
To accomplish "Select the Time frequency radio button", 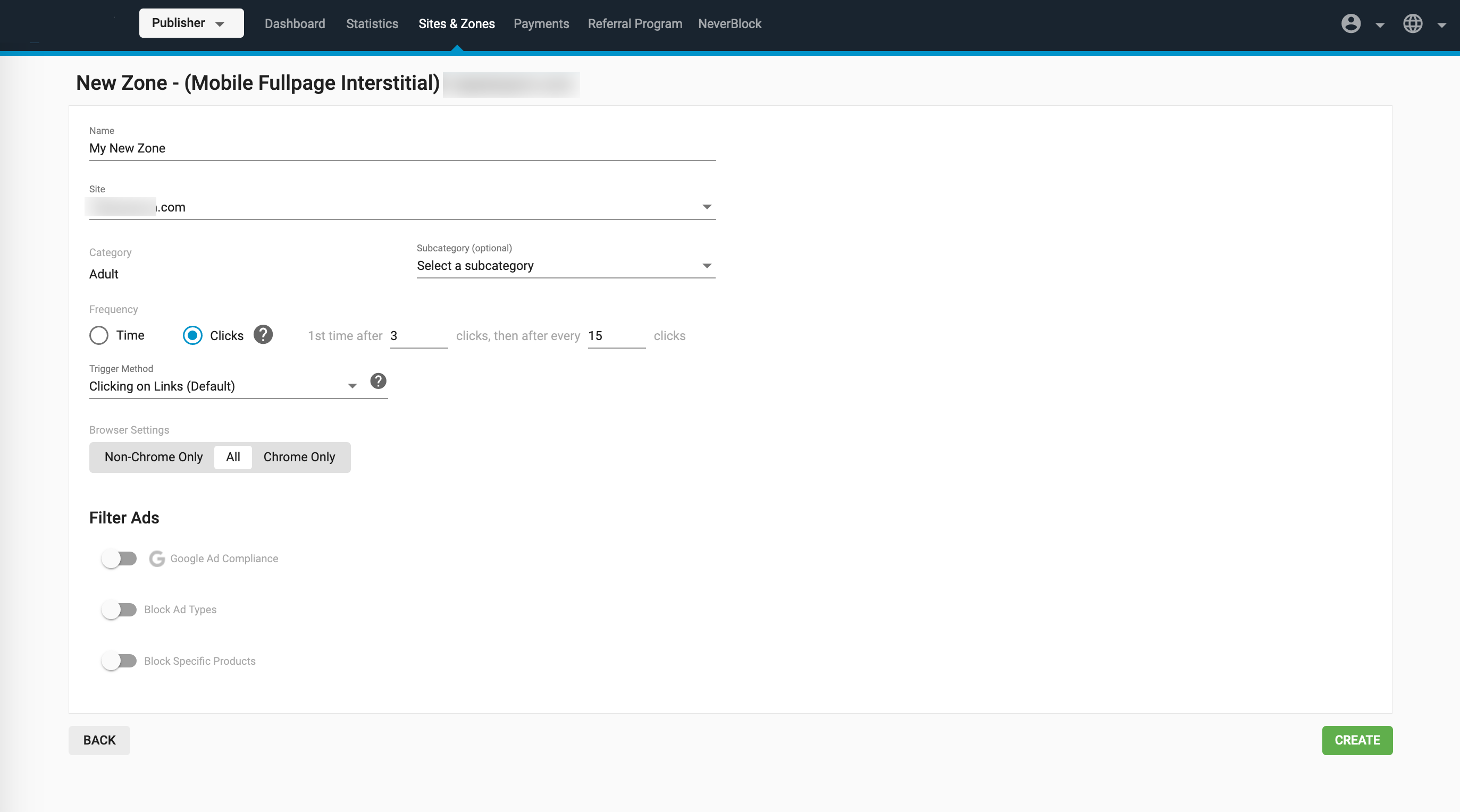I will [98, 335].
